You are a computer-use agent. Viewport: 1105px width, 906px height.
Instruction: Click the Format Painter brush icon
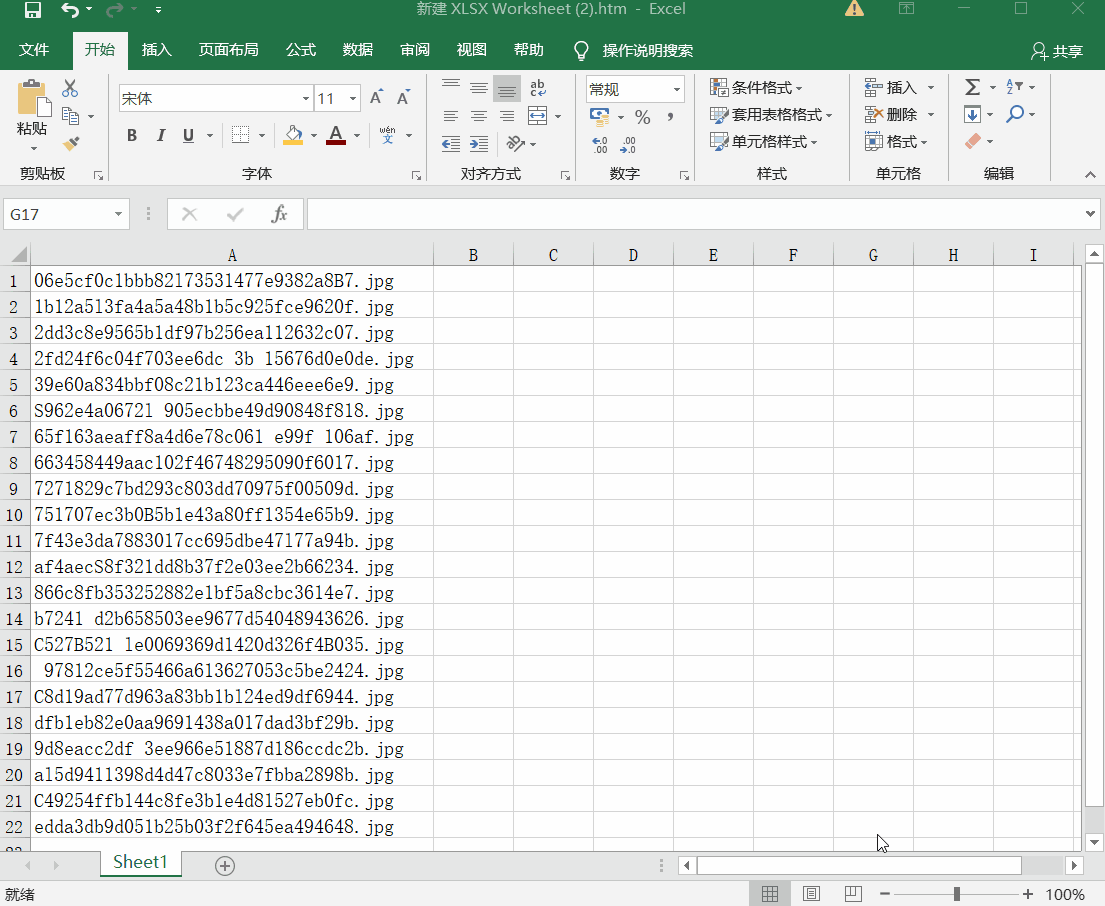[70, 144]
